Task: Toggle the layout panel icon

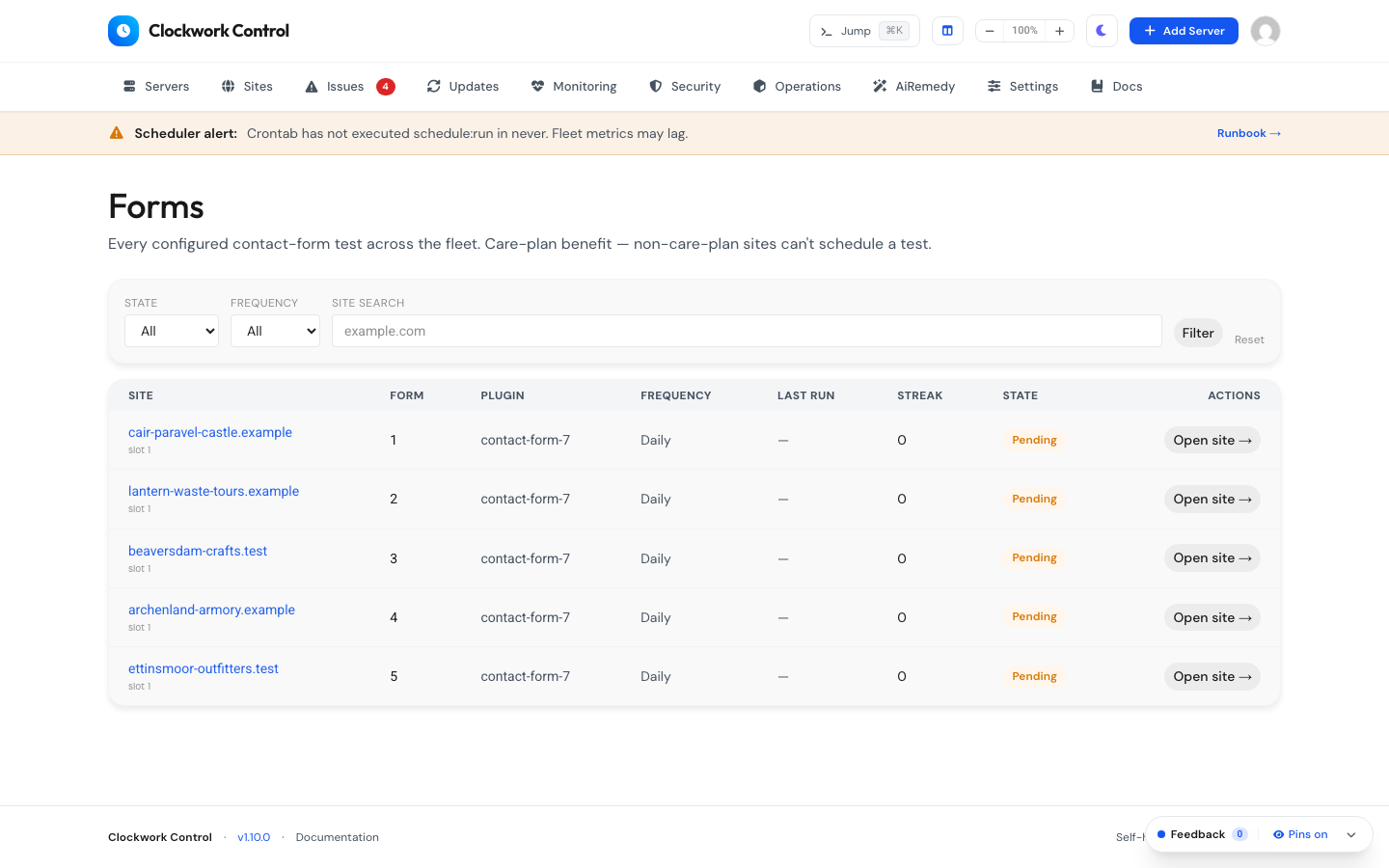Action: 947,31
